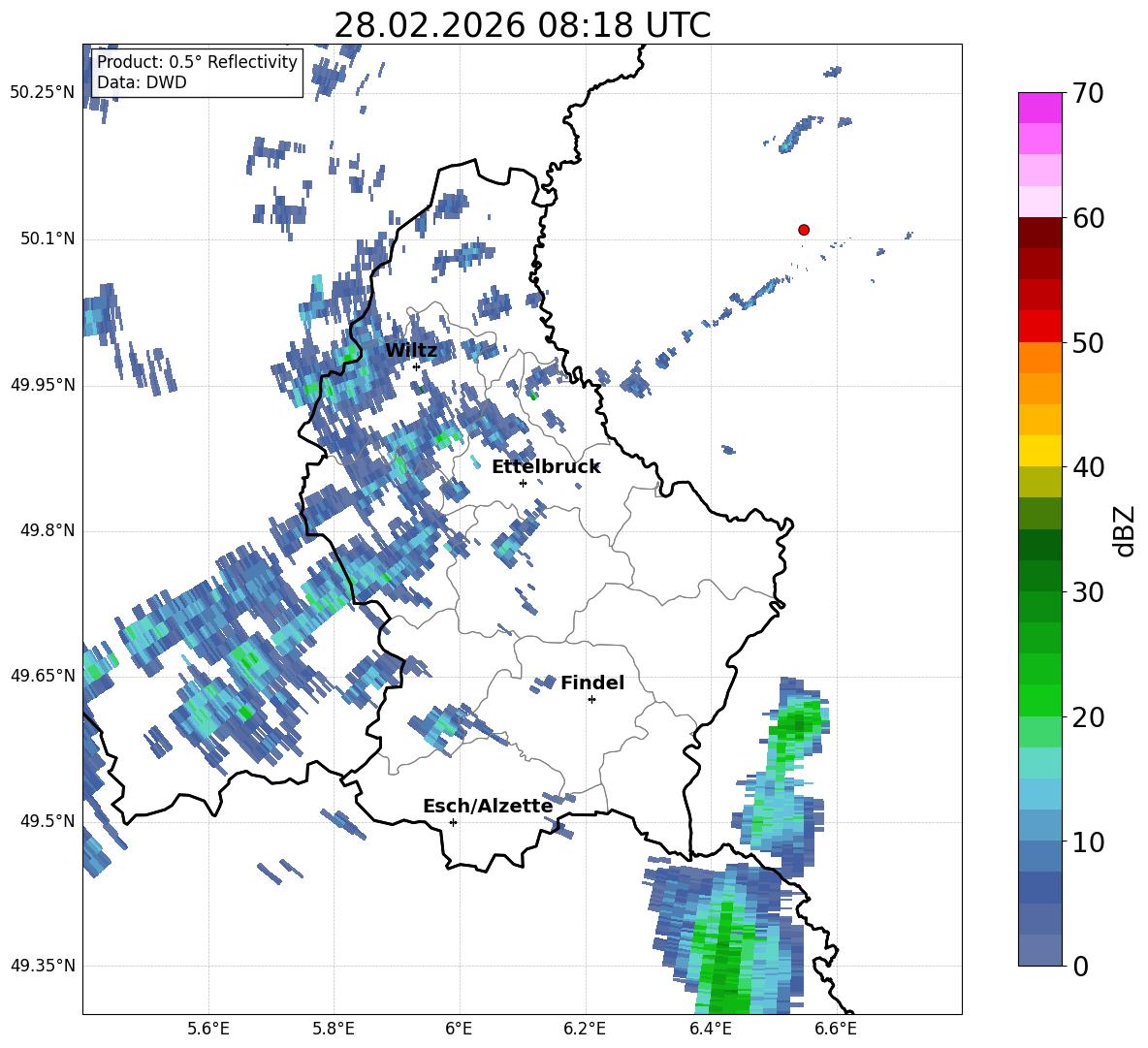This screenshot has height=1048, width=1148.
Task: Click the title 28.02.2026 08:18 UTC
Action: point(522,25)
